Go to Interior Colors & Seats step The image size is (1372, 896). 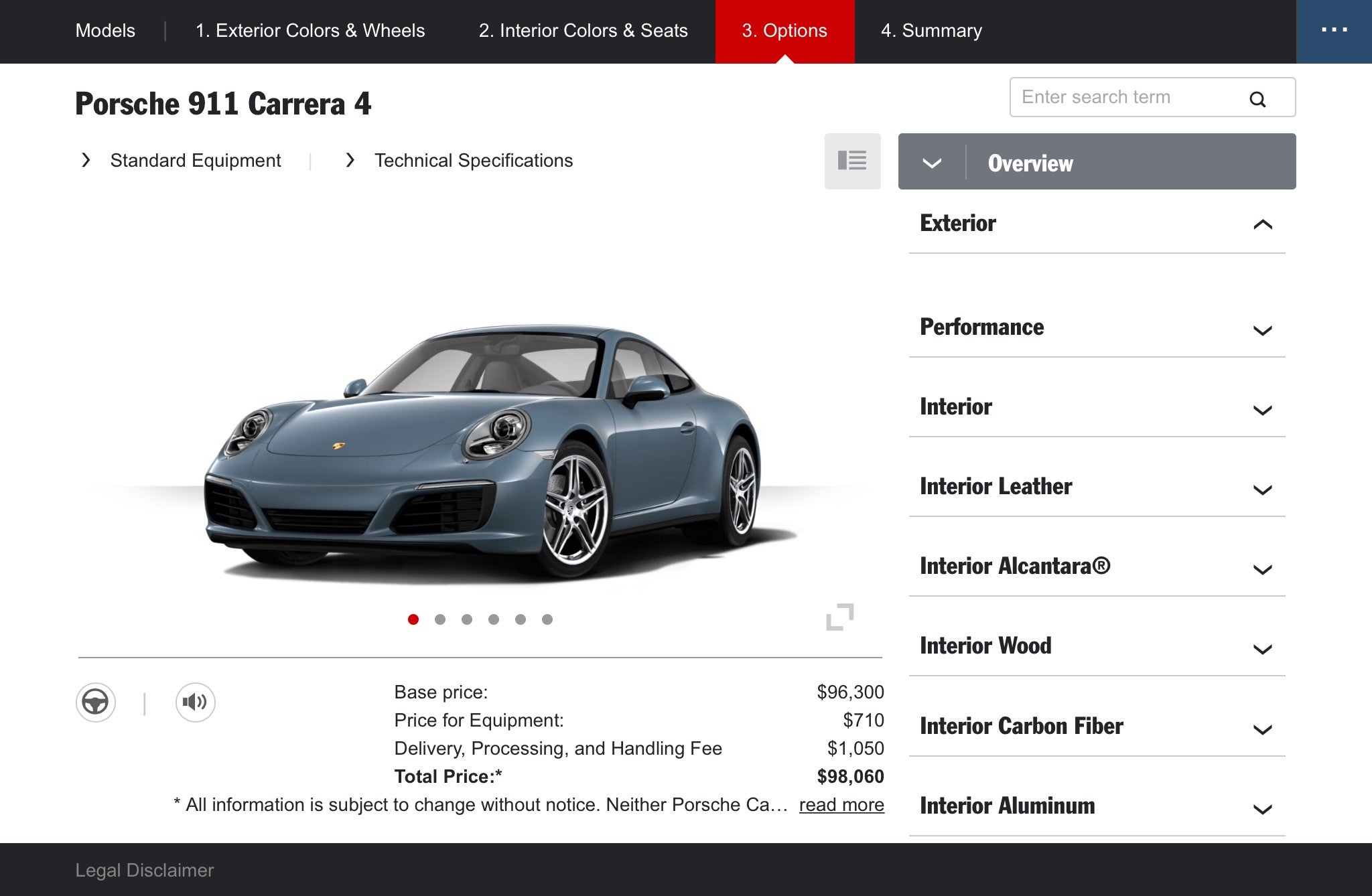583,31
